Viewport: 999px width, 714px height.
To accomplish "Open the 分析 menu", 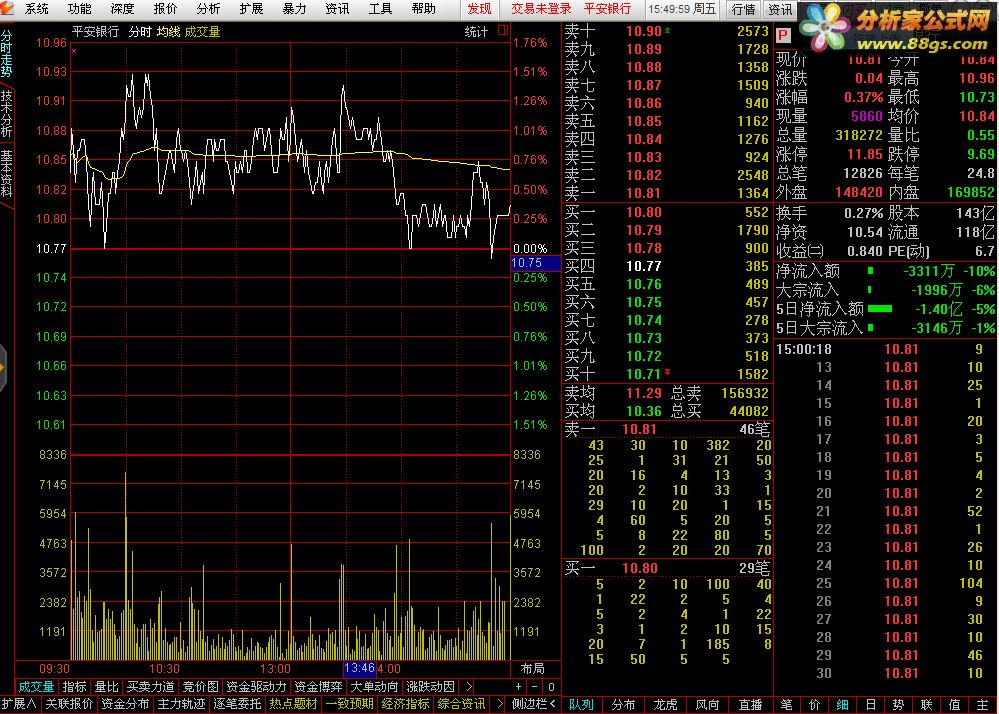I will [208, 8].
